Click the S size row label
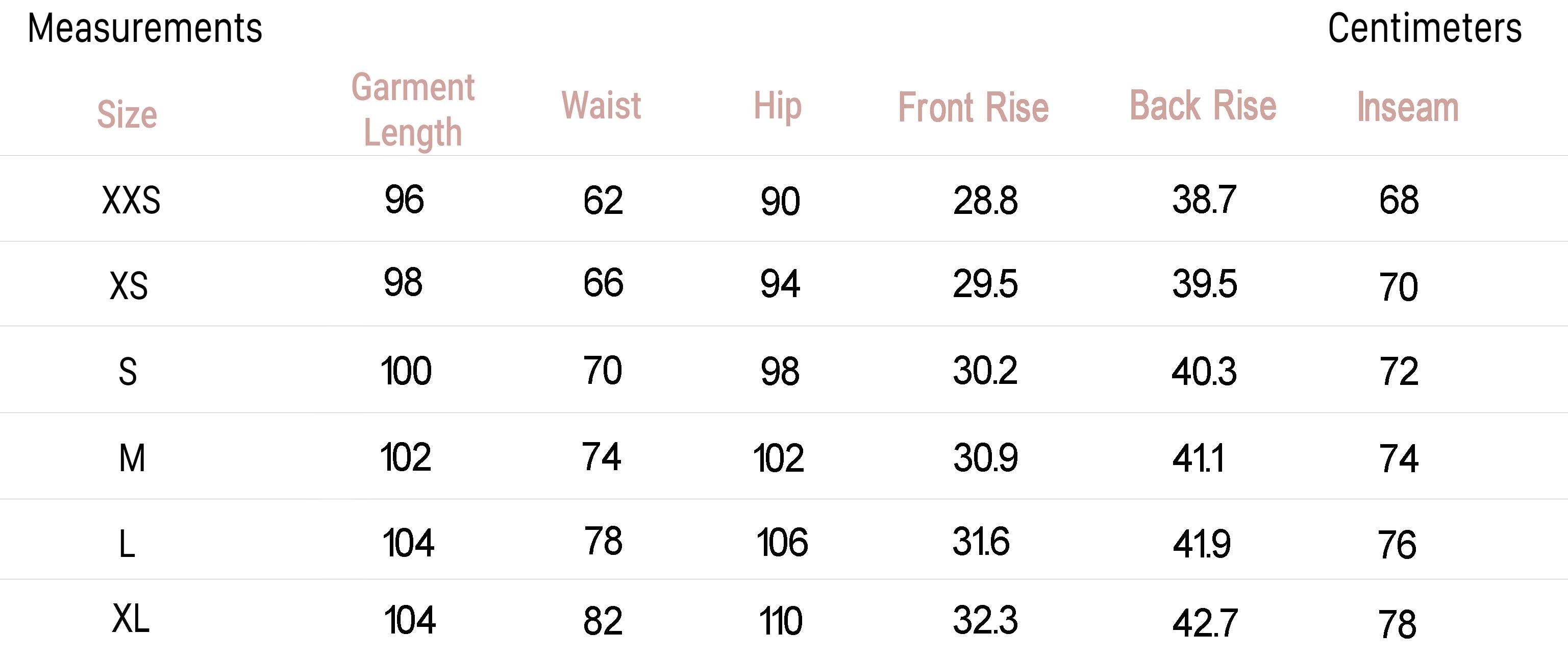1568x657 pixels. [x=127, y=372]
